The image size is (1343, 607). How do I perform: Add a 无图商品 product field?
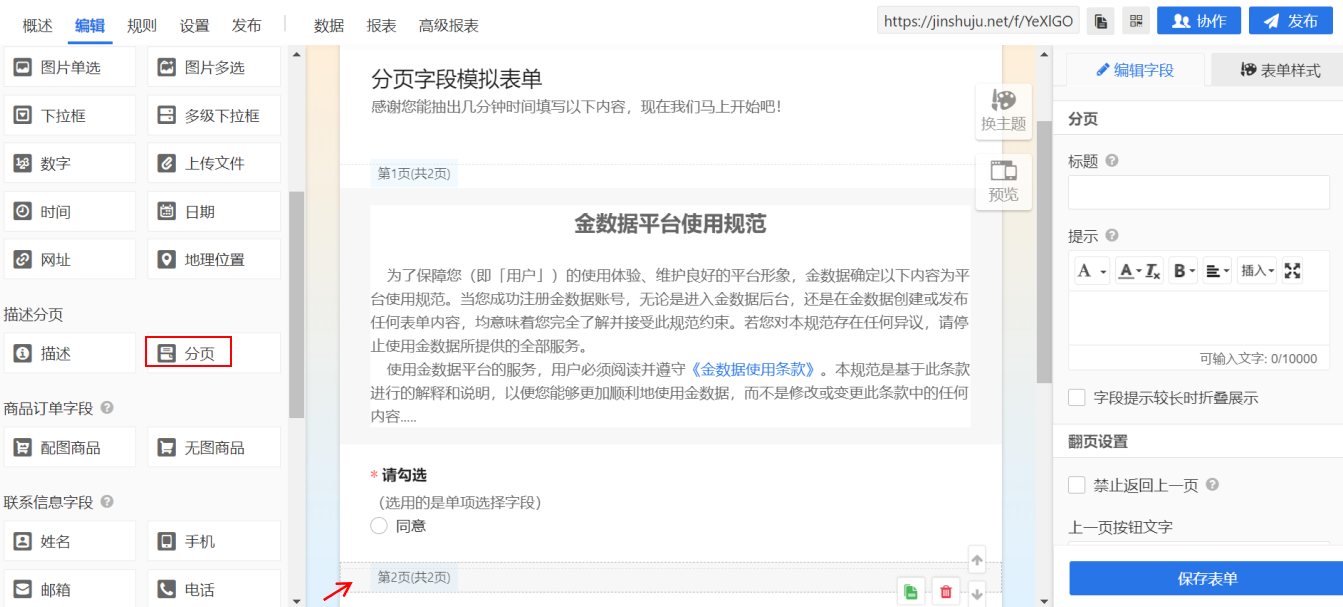coord(214,448)
